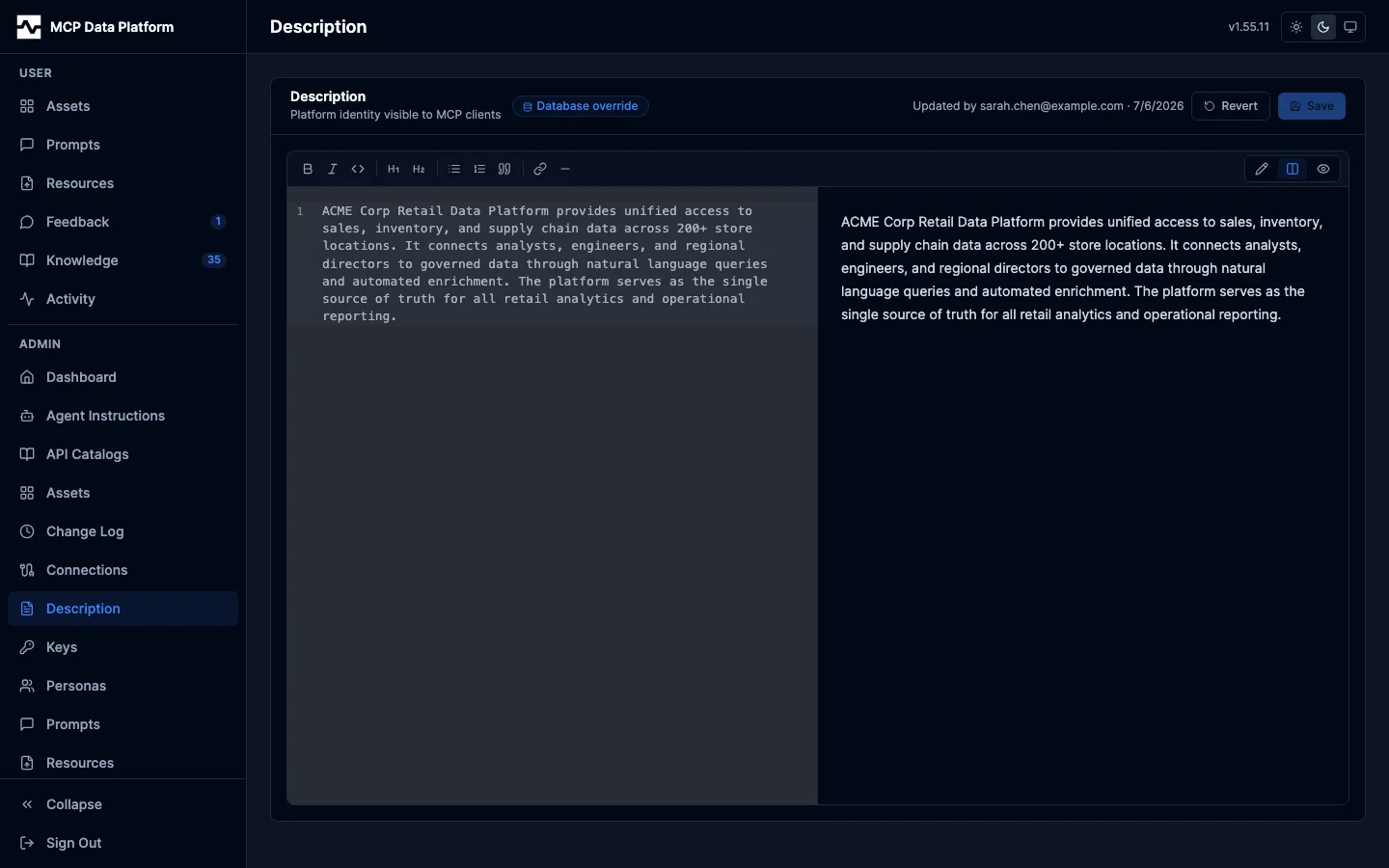Open the Feedback page
Image resolution: width=1389 pixels, height=868 pixels.
tap(123, 222)
